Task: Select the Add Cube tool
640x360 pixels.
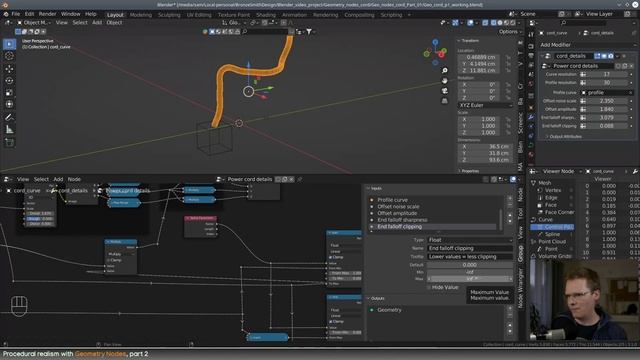Action: (x=9, y=142)
